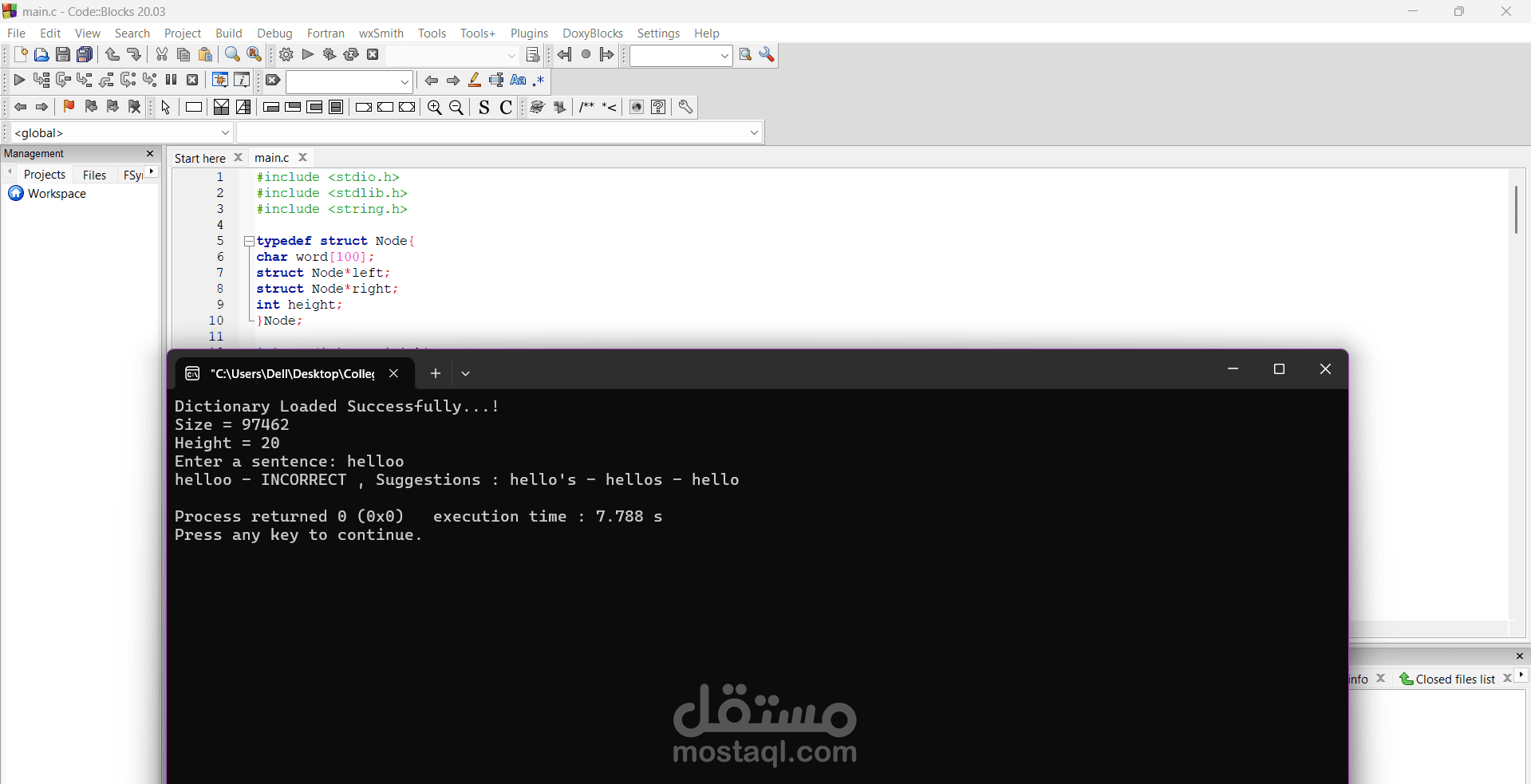Stop the debugger icon

point(192,81)
